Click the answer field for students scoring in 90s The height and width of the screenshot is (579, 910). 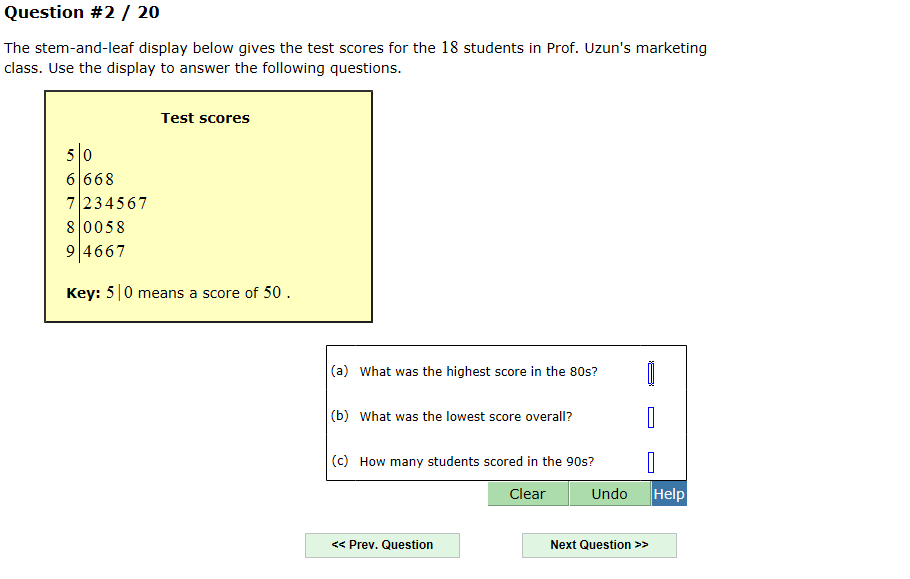tap(651, 461)
